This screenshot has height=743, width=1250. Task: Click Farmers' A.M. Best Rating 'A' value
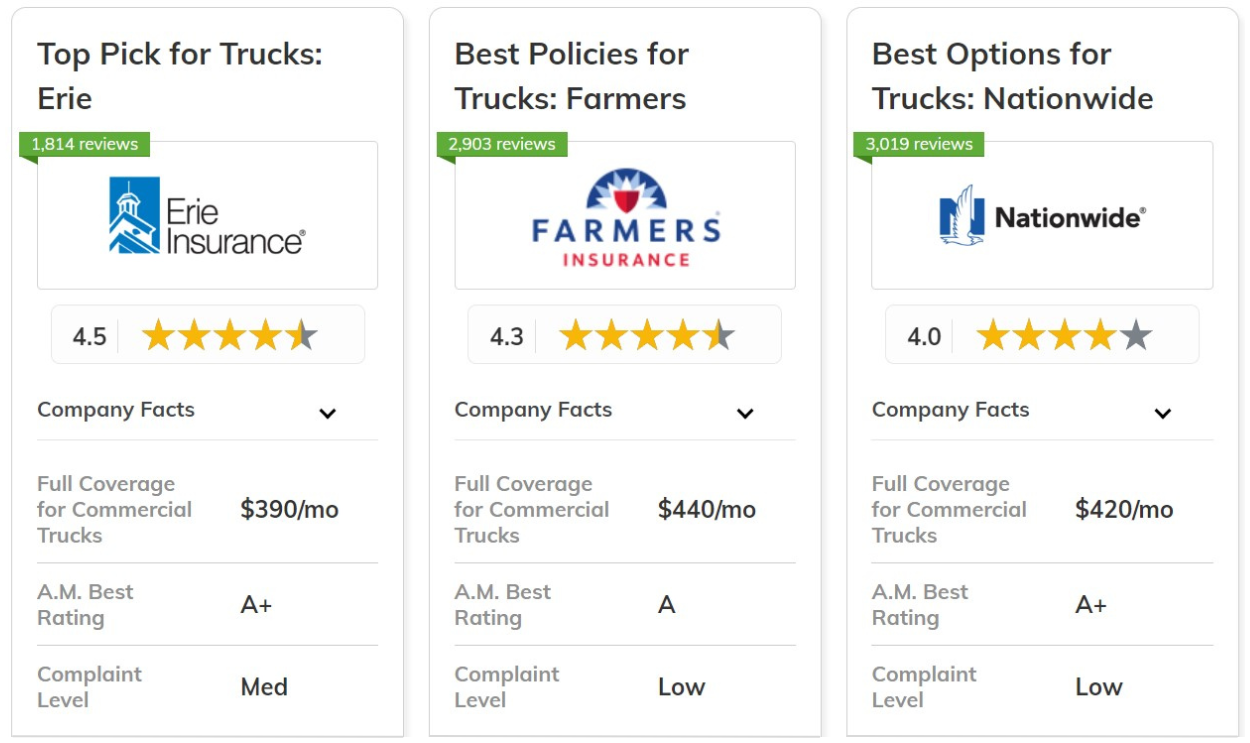click(667, 605)
